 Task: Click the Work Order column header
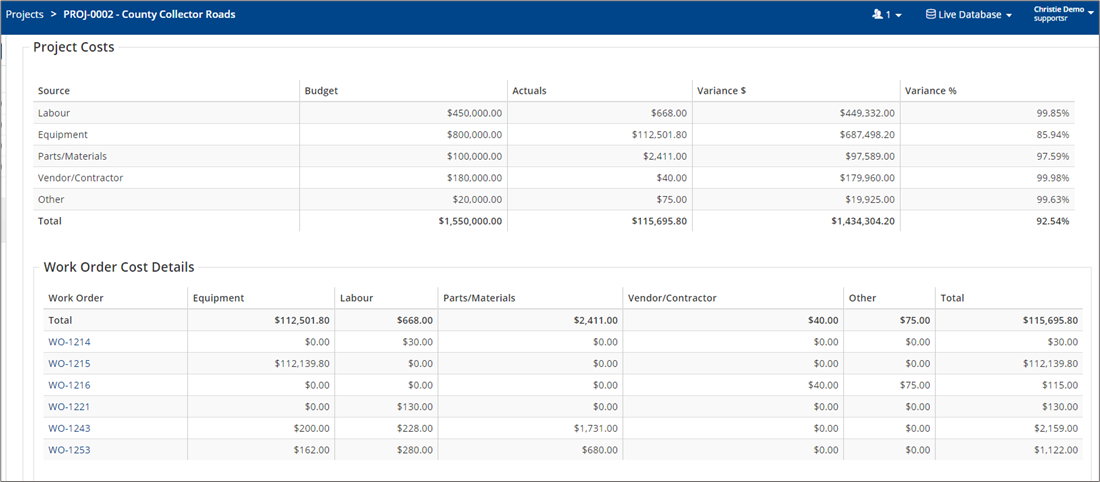(76, 297)
